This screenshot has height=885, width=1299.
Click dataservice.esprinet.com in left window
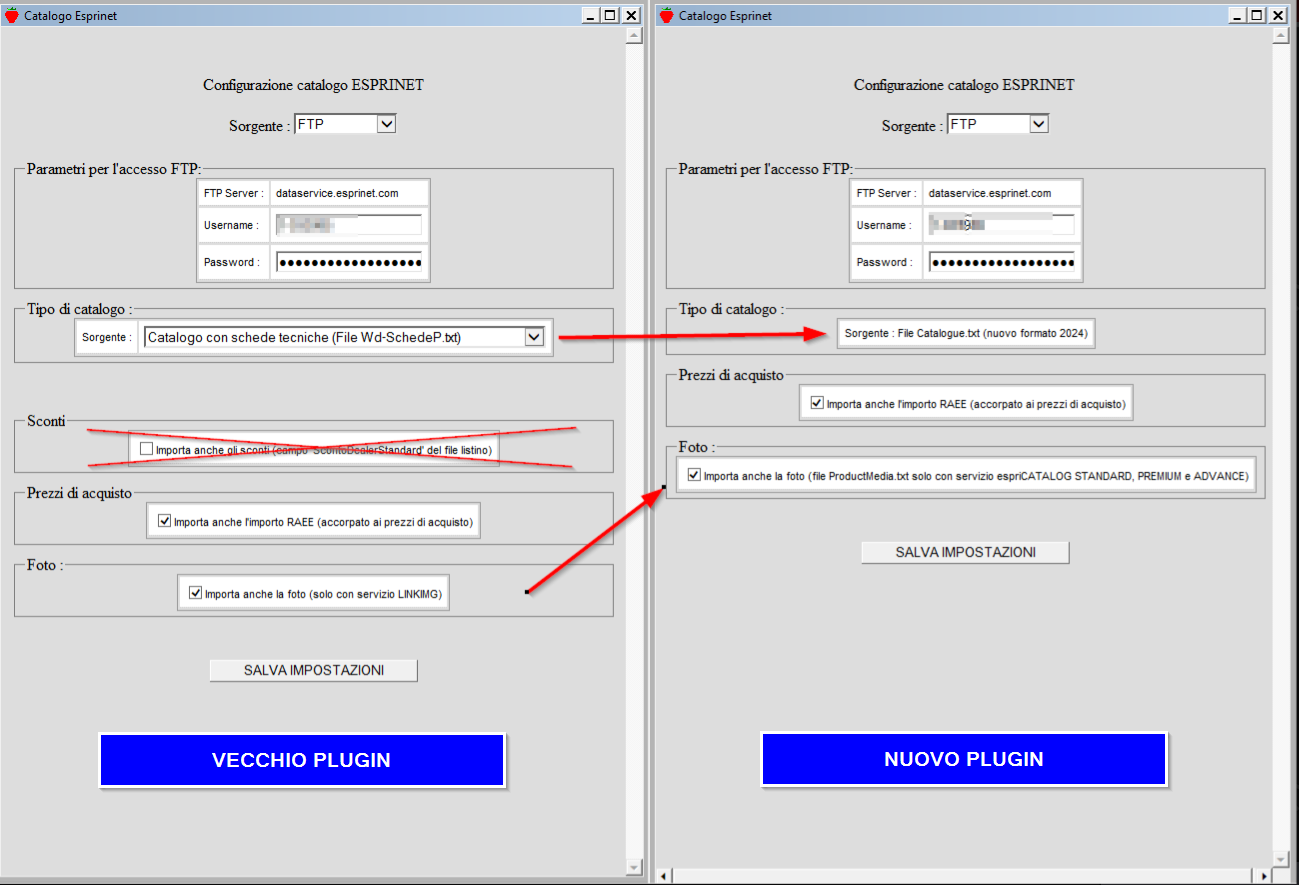337,193
